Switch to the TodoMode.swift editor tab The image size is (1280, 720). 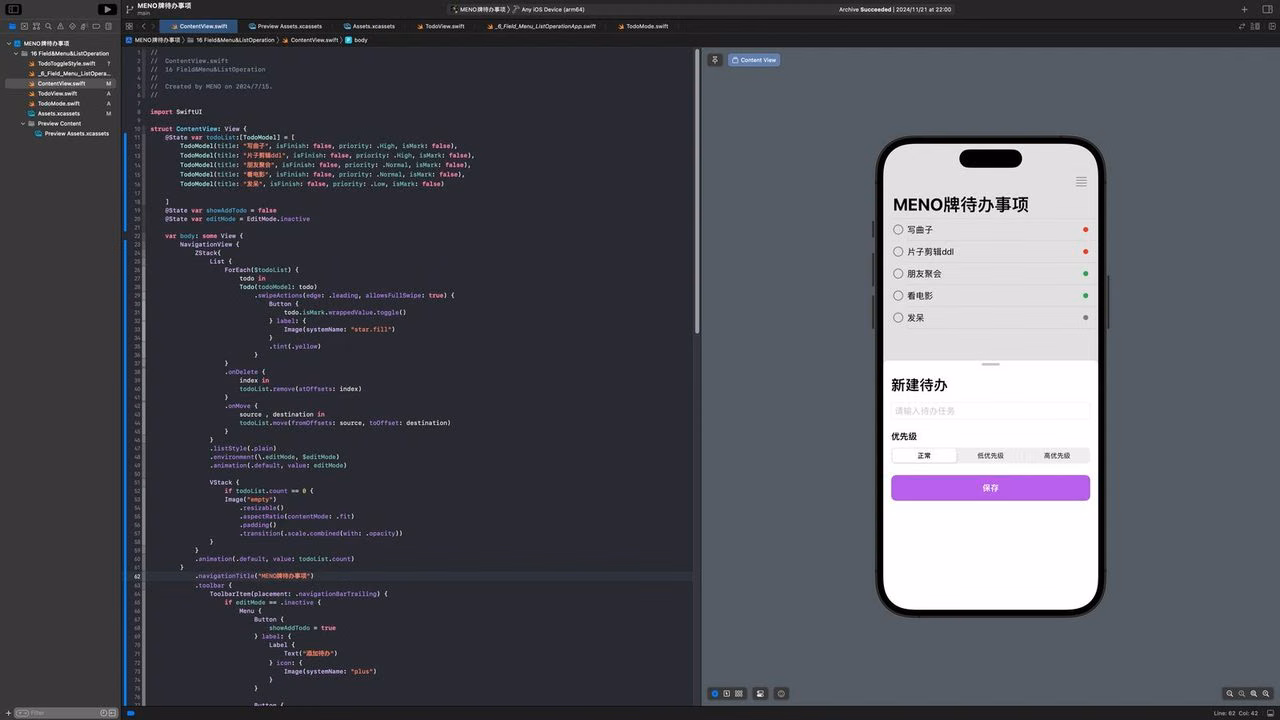[x=642, y=26]
